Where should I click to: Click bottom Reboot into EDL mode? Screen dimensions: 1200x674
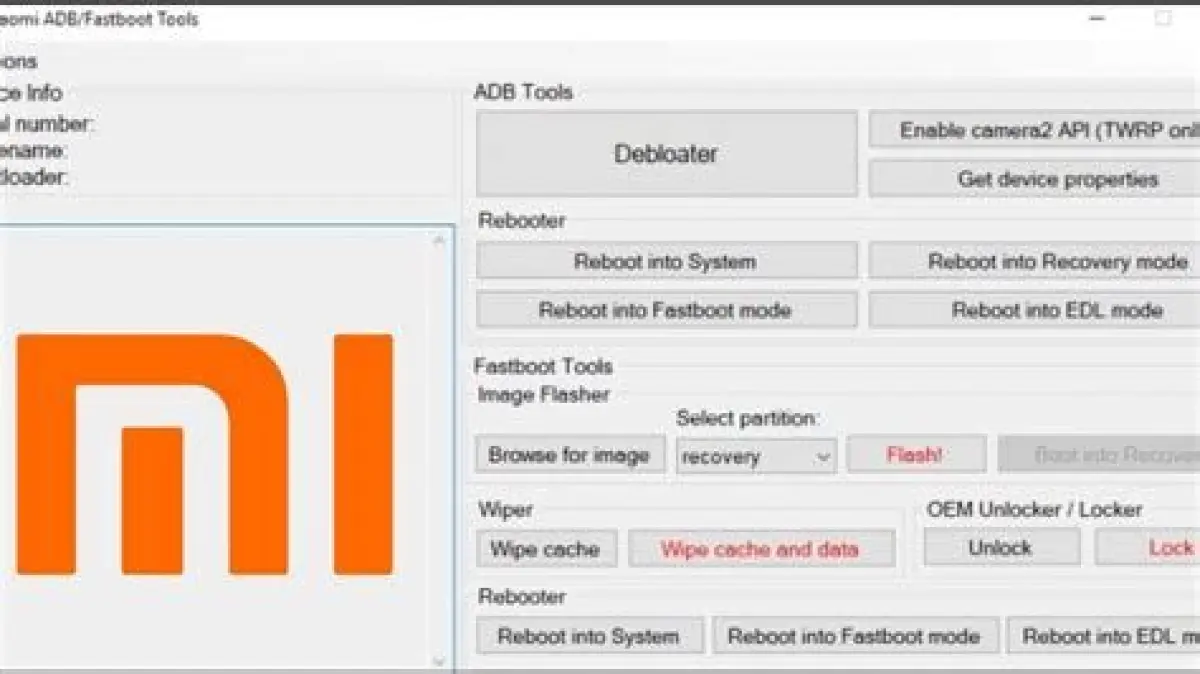coord(1105,636)
